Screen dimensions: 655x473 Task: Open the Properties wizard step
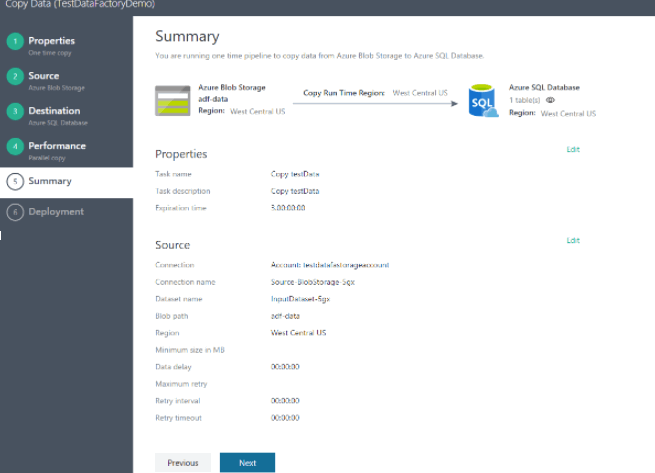(x=66, y=46)
